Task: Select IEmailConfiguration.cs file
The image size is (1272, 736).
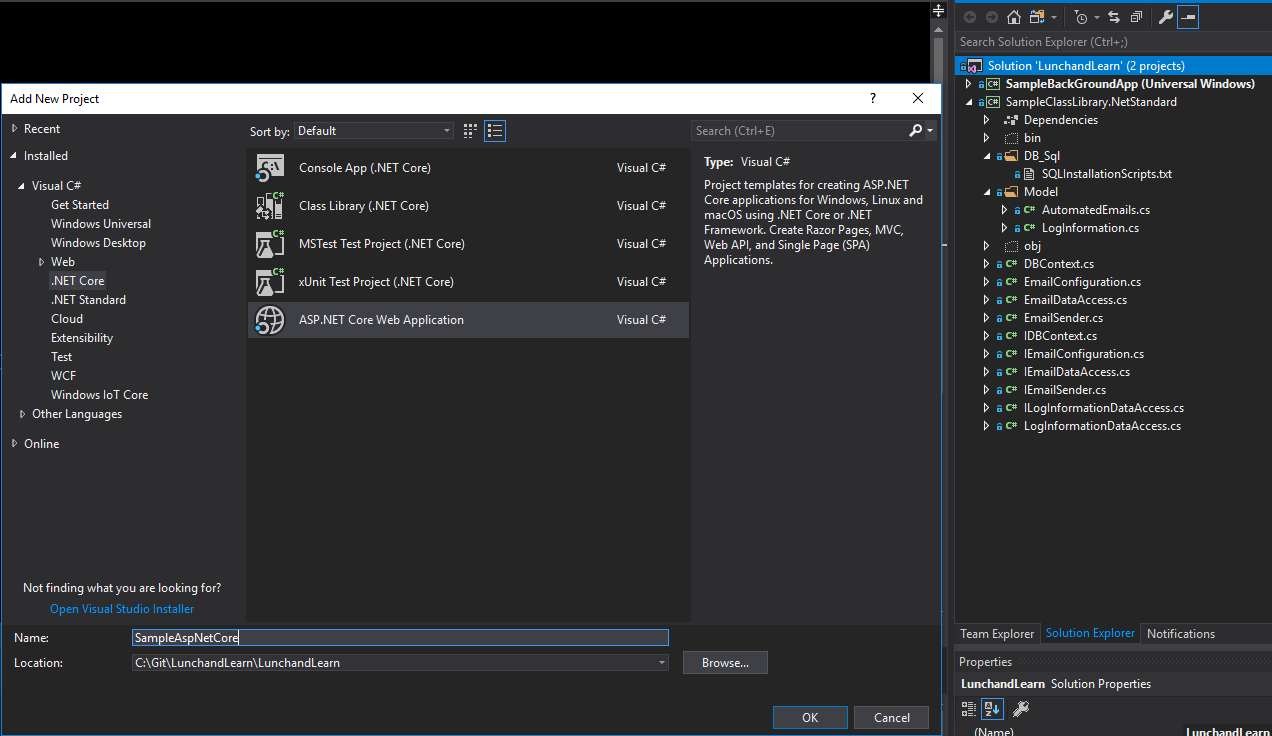Action: click(1083, 354)
